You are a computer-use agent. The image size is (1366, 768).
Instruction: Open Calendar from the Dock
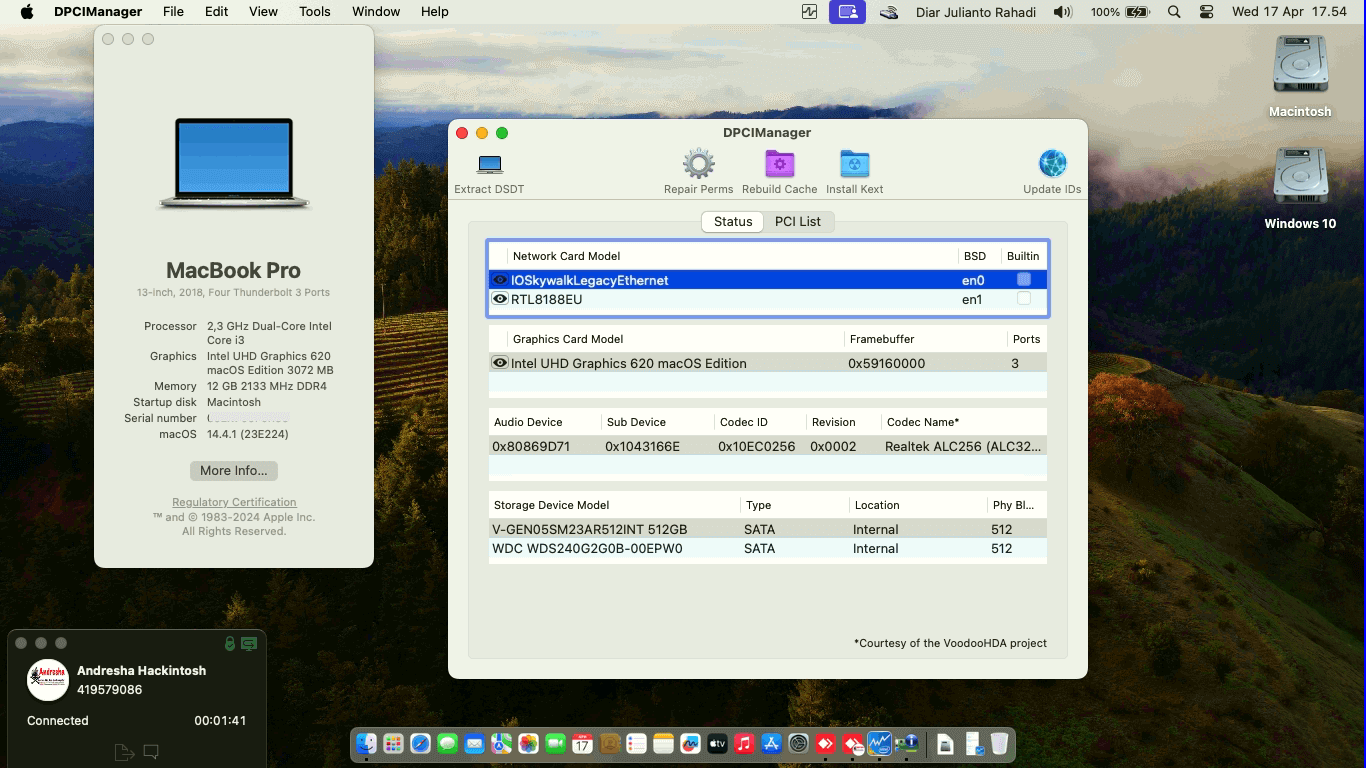click(x=580, y=743)
